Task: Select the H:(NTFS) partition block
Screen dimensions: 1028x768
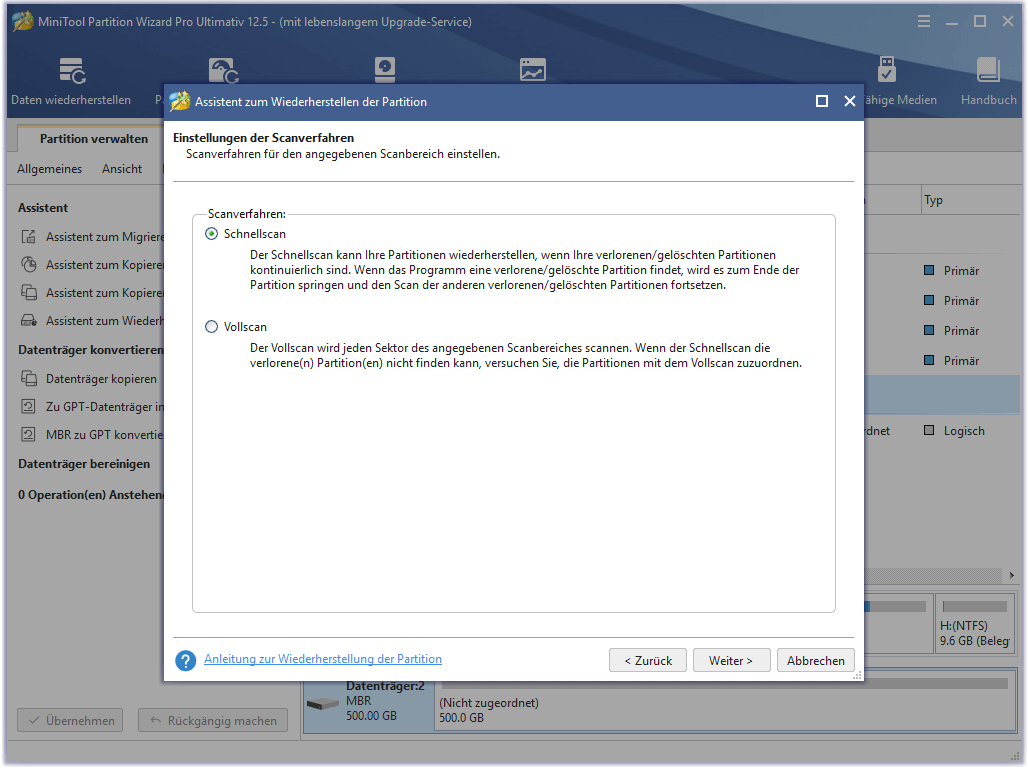Action: (976, 624)
